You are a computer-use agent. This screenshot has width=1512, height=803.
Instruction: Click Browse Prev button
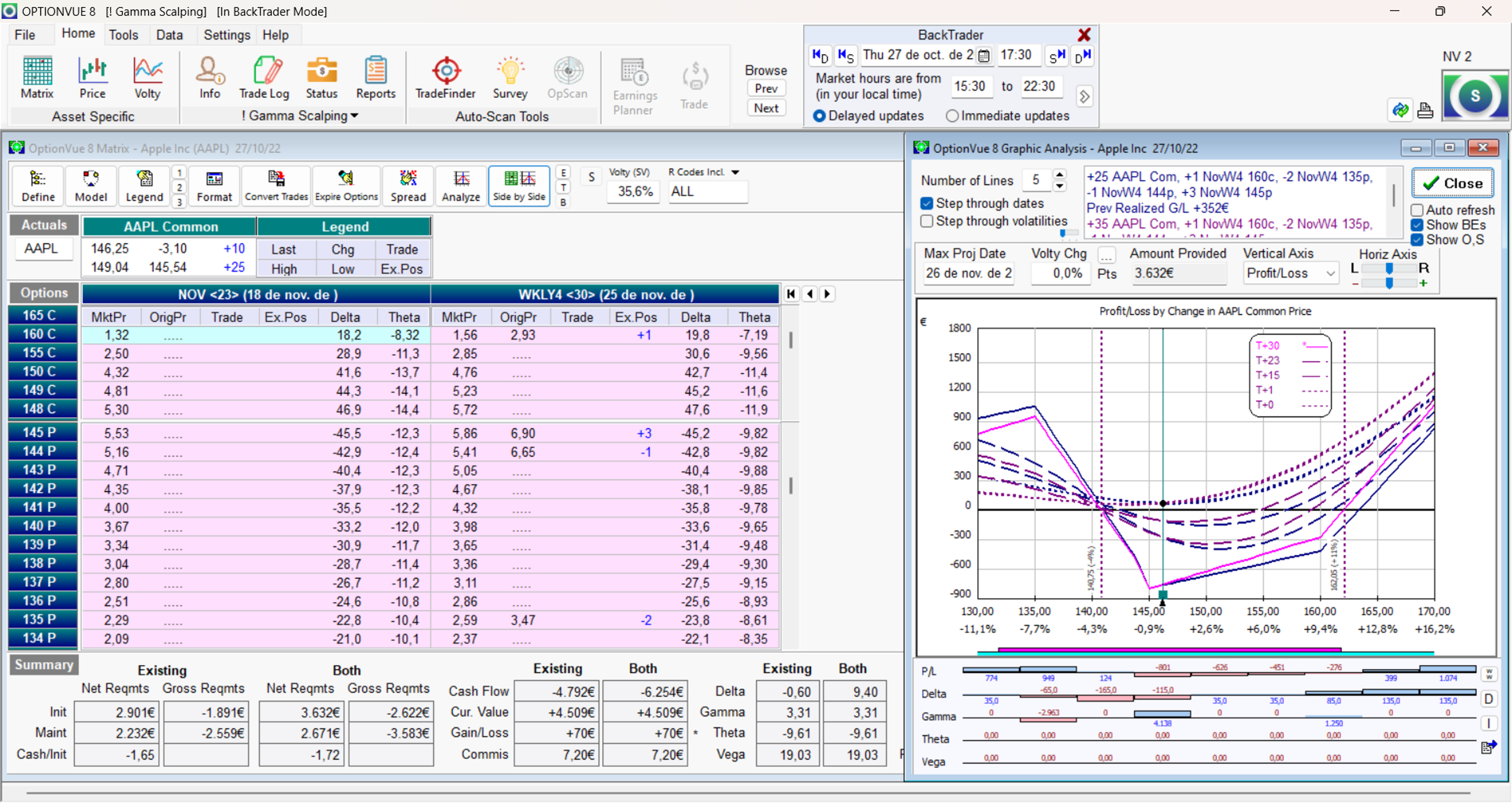click(x=766, y=88)
